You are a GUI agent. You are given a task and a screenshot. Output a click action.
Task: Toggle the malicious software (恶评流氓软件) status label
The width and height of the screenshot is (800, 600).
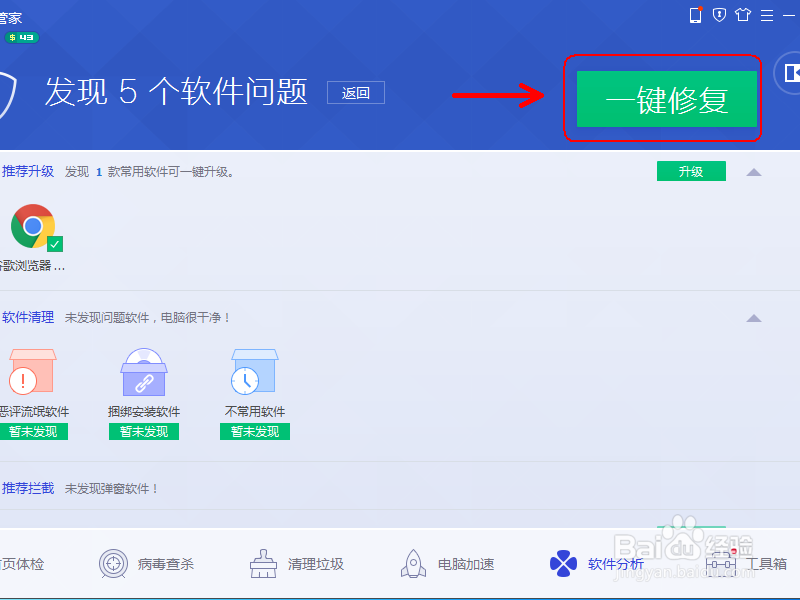coord(34,431)
